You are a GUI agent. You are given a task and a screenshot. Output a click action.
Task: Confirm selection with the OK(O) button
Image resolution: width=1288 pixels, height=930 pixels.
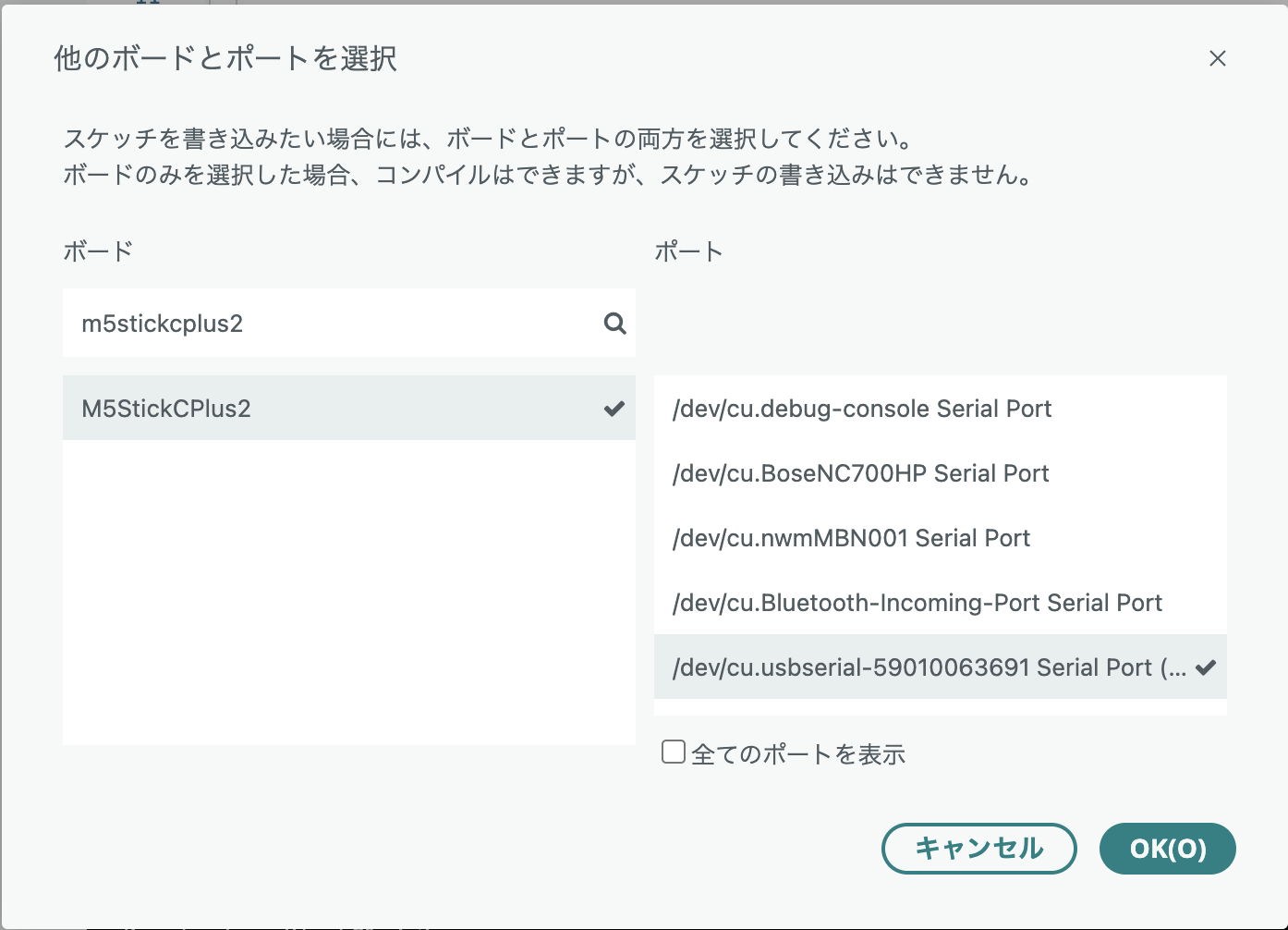pyautogui.click(x=1168, y=848)
